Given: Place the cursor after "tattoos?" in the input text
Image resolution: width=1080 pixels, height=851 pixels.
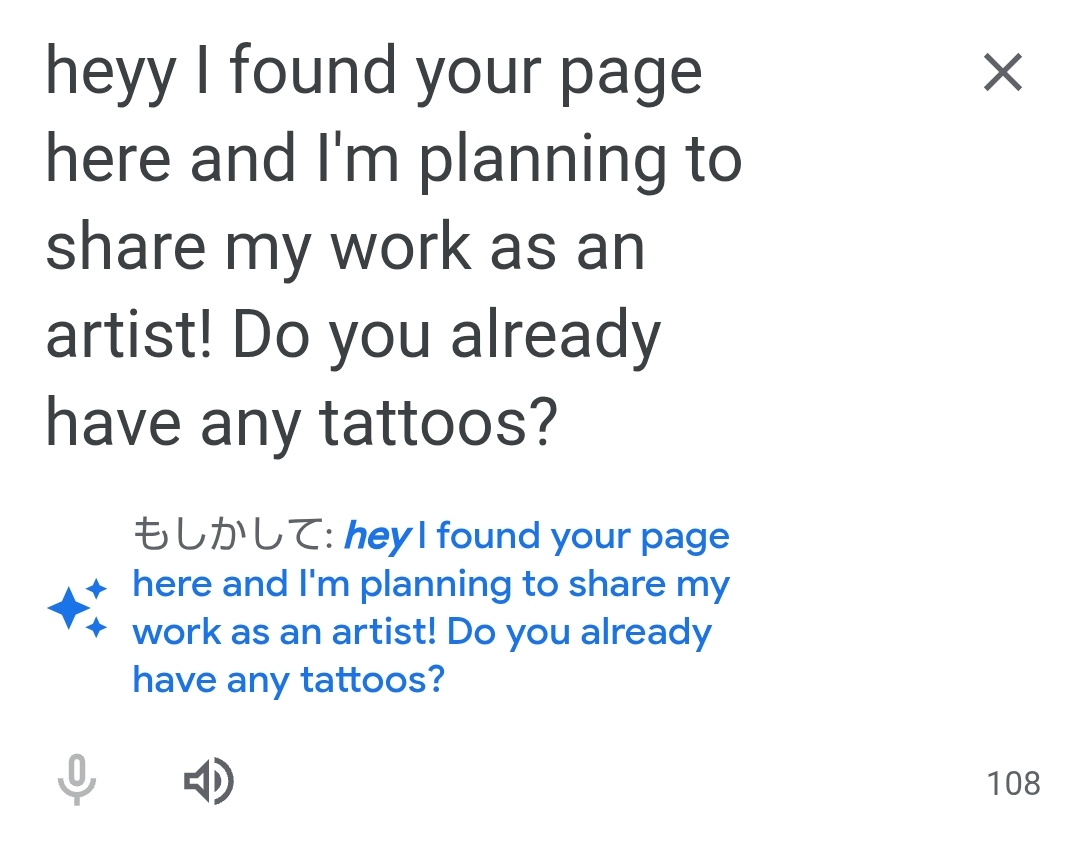Looking at the screenshot, I should click(556, 425).
